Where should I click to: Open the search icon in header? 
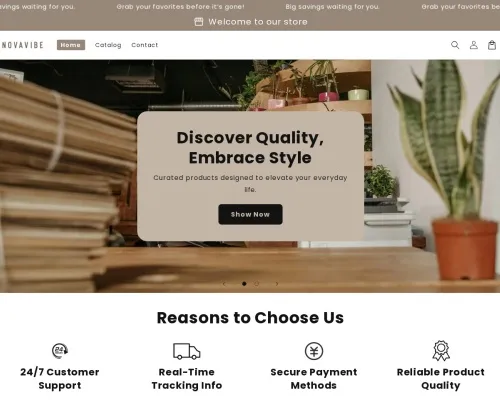point(455,45)
